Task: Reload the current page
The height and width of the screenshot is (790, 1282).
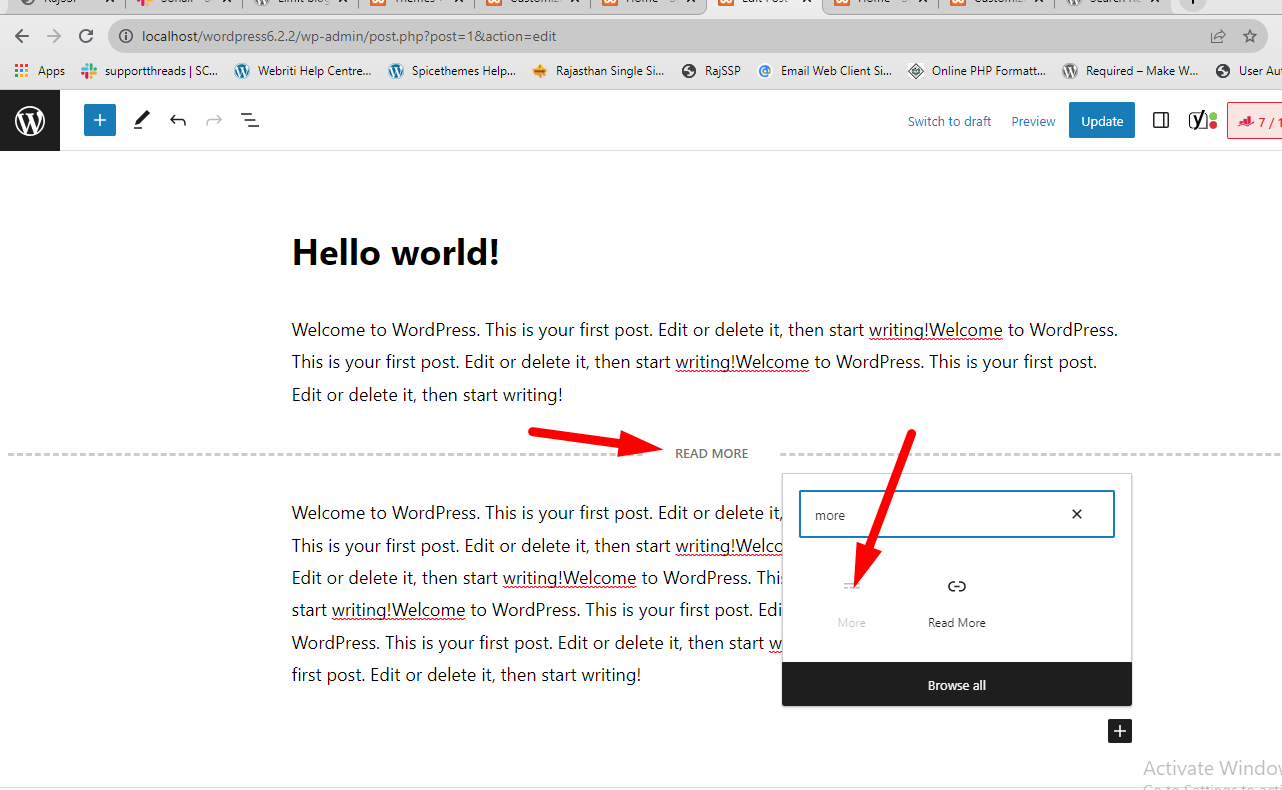Action: [86, 36]
